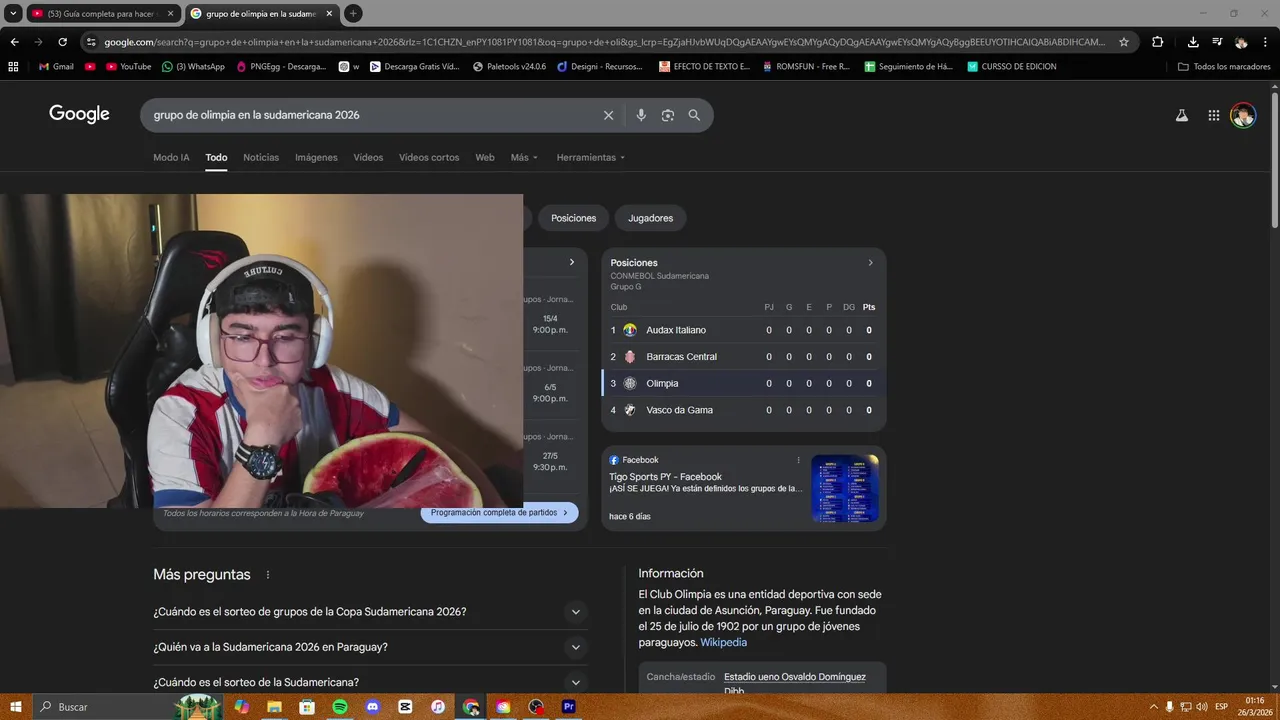Open the Google account profile picture
Image resolution: width=1280 pixels, height=720 pixels.
point(1243,115)
